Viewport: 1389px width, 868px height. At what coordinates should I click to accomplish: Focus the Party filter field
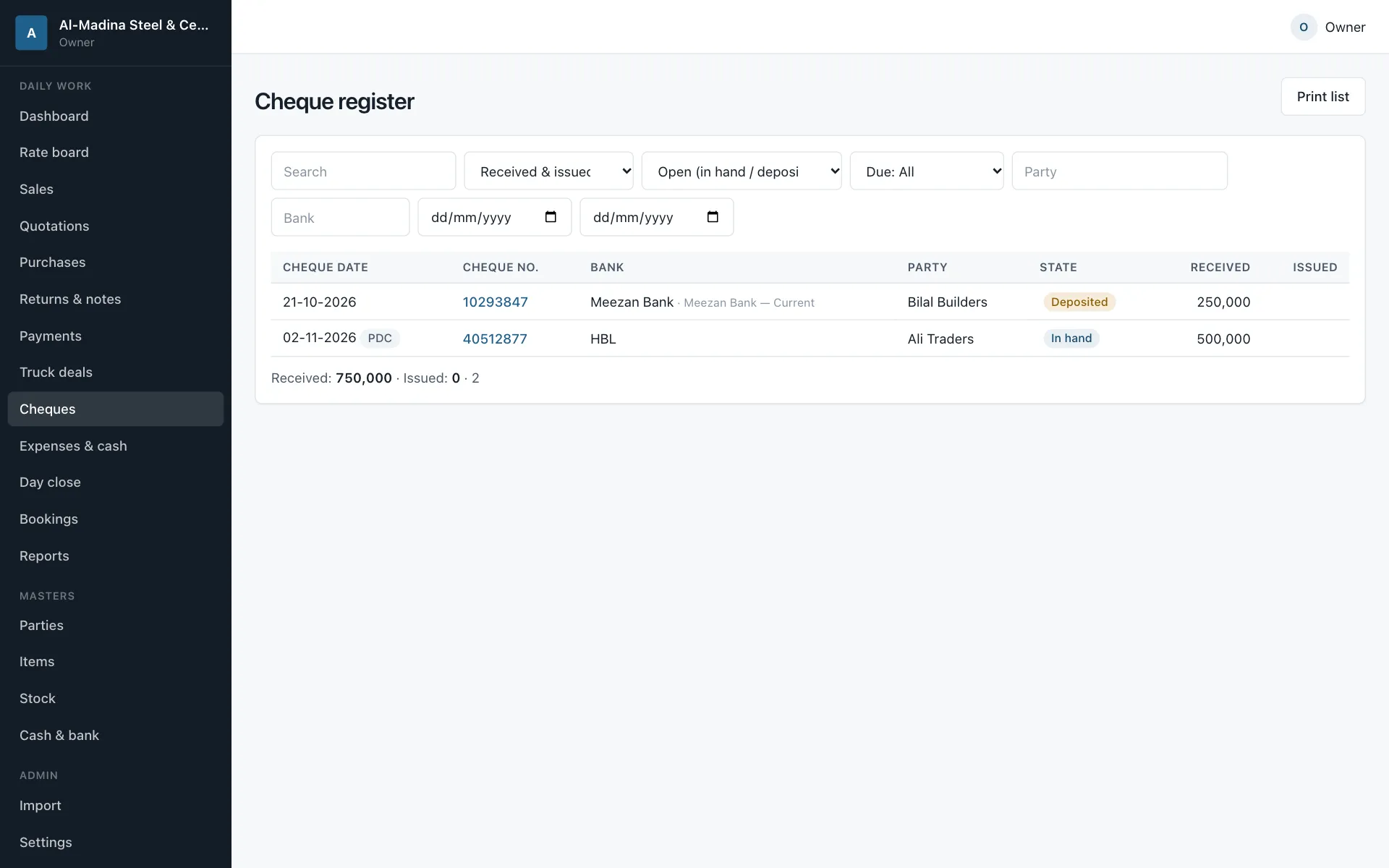click(1119, 171)
